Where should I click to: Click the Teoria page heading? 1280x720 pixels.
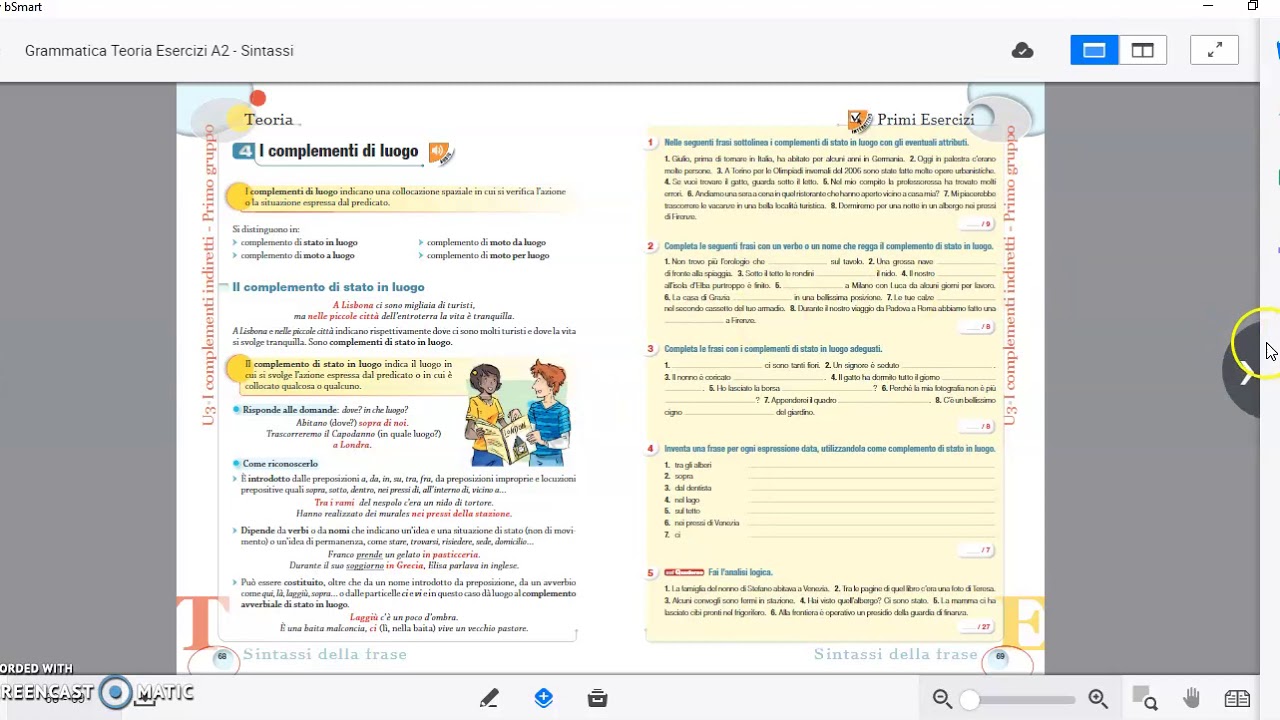click(x=269, y=120)
